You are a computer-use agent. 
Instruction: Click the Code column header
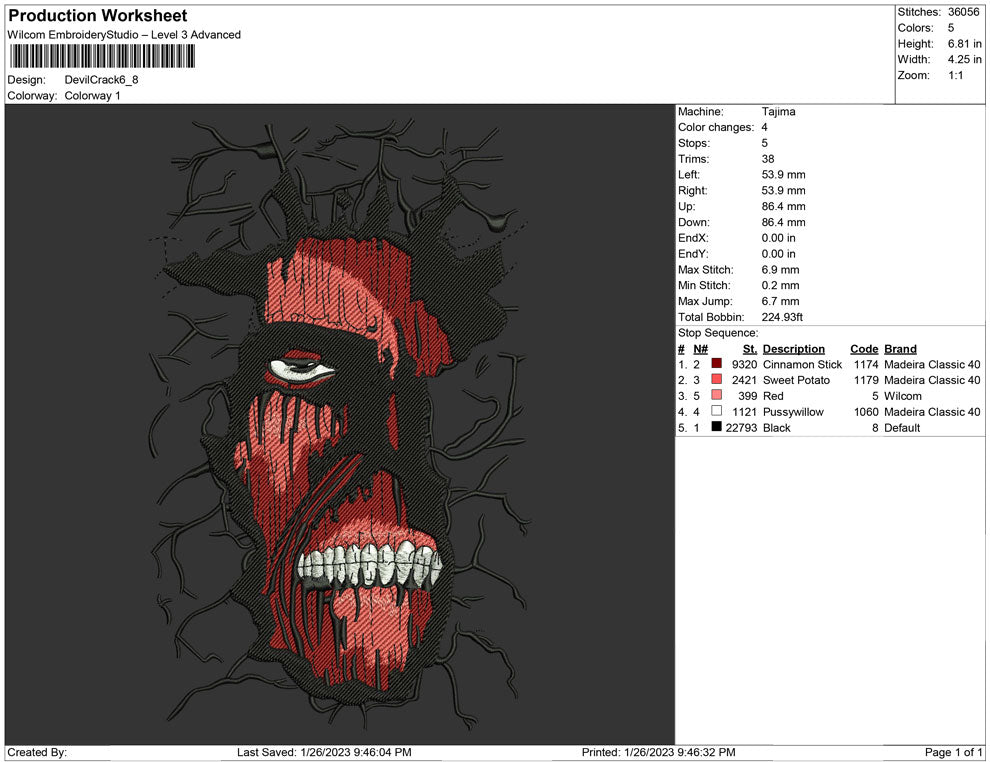click(863, 349)
